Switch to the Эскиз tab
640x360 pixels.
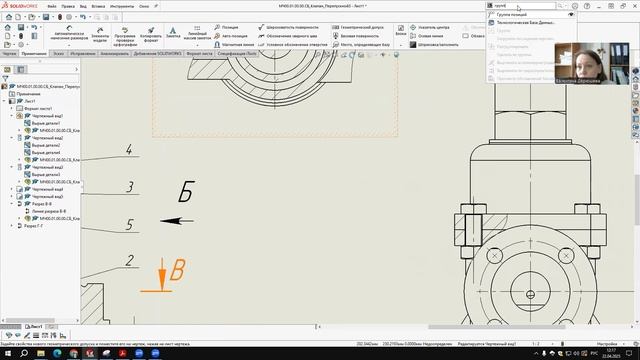point(58,53)
